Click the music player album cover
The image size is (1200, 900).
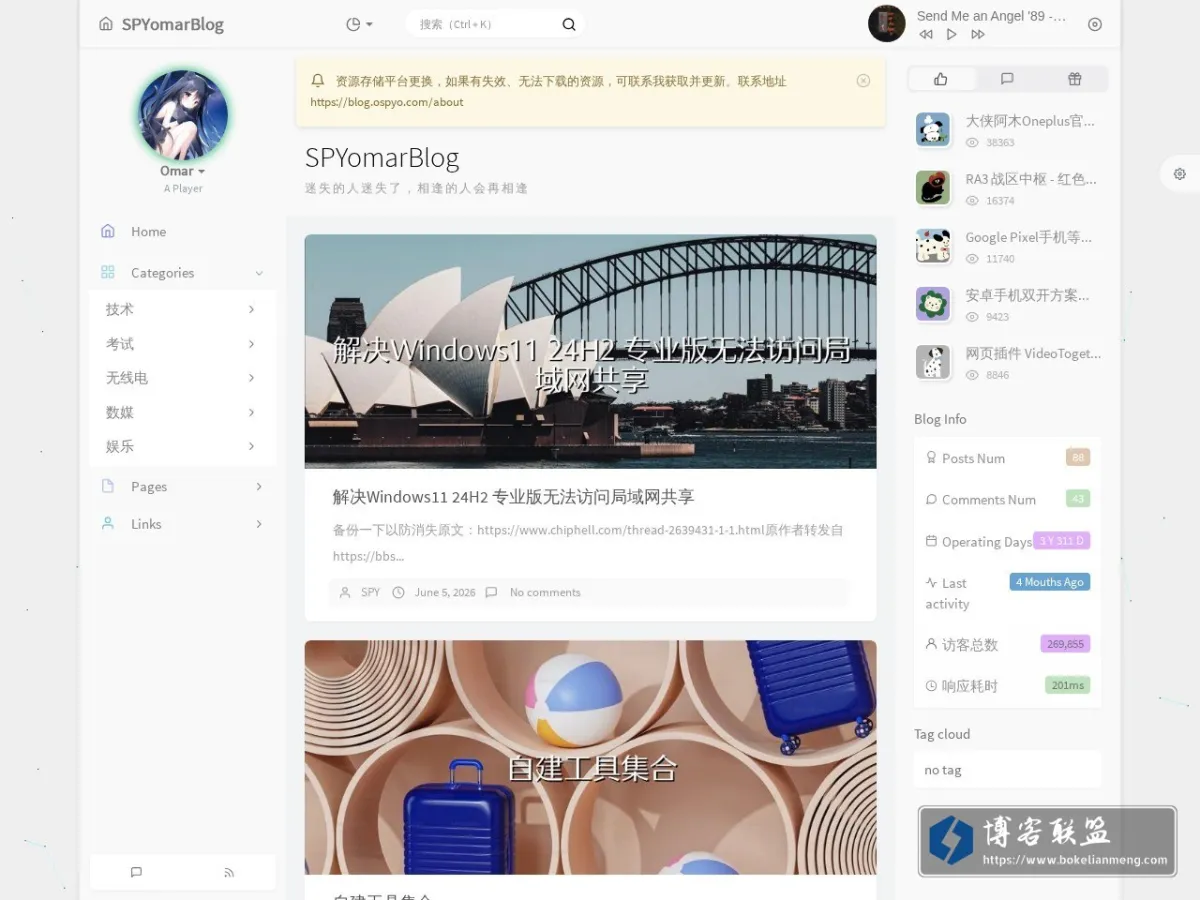[887, 23]
